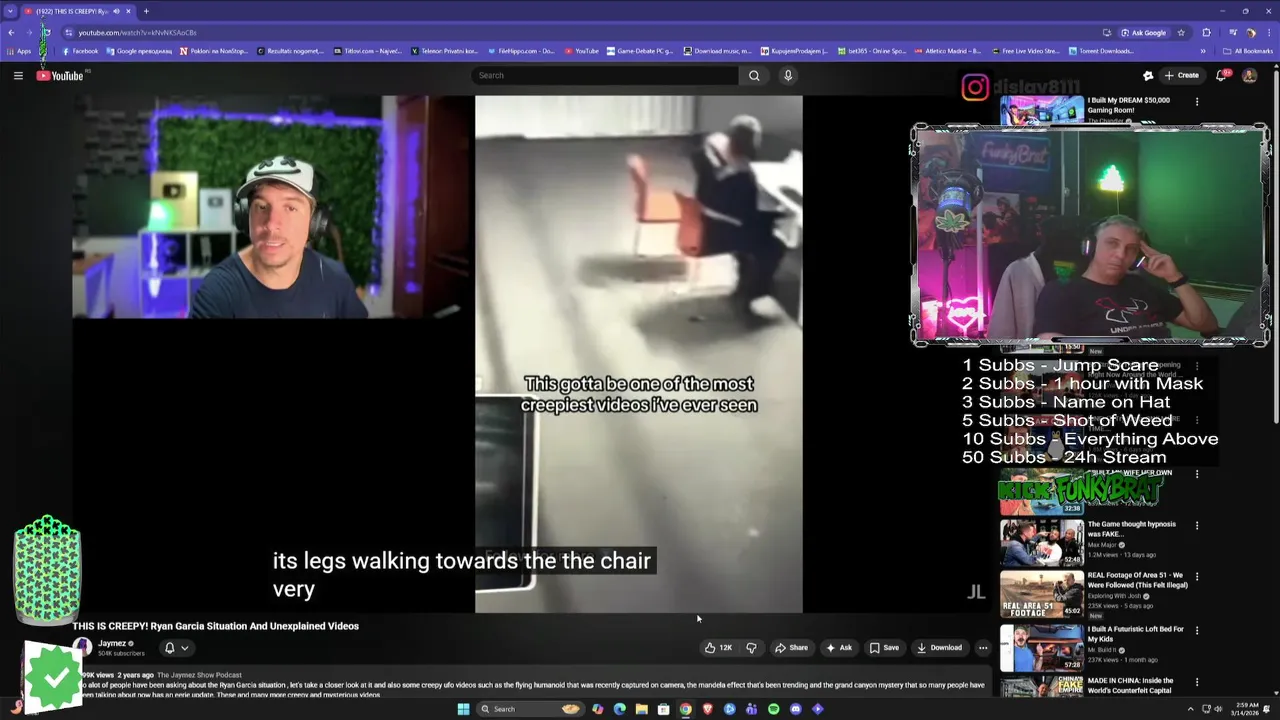
Task: Open Microsoft Store from the taskbar
Action: point(664,709)
